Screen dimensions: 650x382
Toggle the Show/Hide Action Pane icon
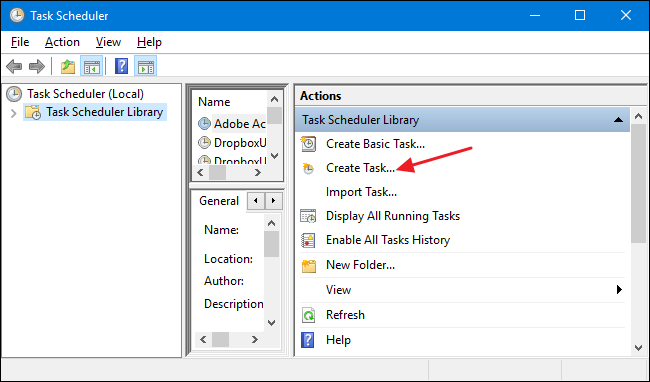pyautogui.click(x=146, y=66)
